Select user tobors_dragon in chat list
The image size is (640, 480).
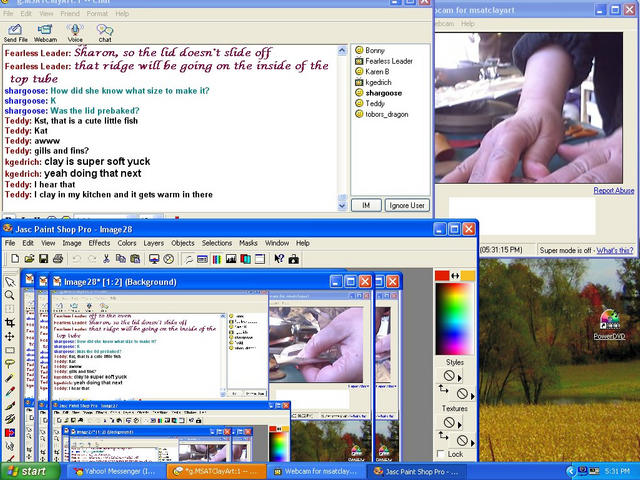click(x=386, y=114)
